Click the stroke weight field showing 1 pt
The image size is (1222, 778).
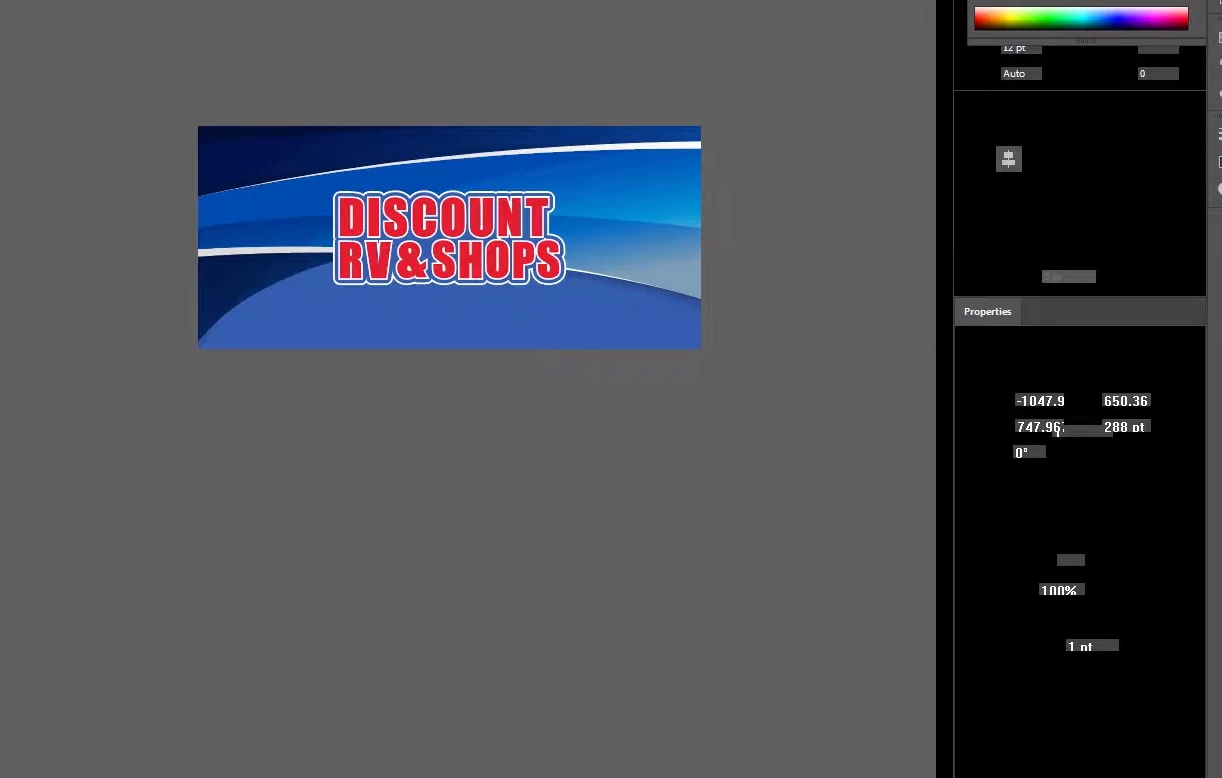1092,646
